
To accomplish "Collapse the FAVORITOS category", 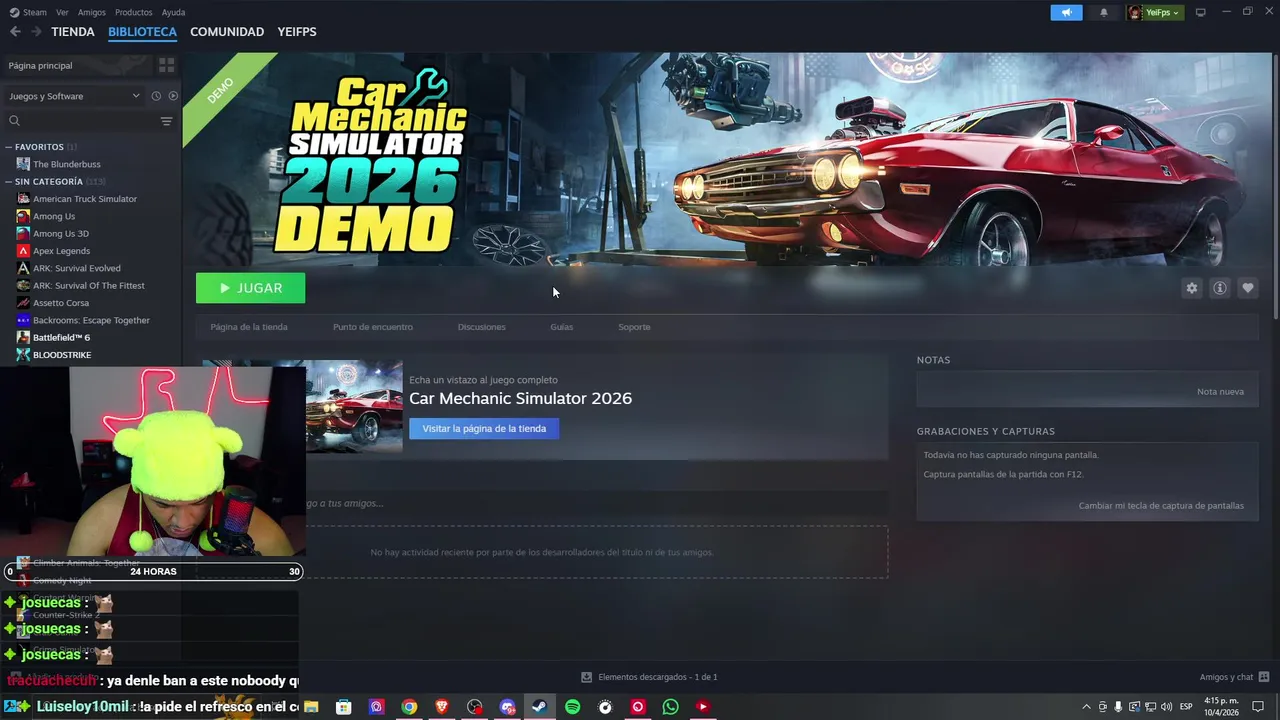I will 9,147.
